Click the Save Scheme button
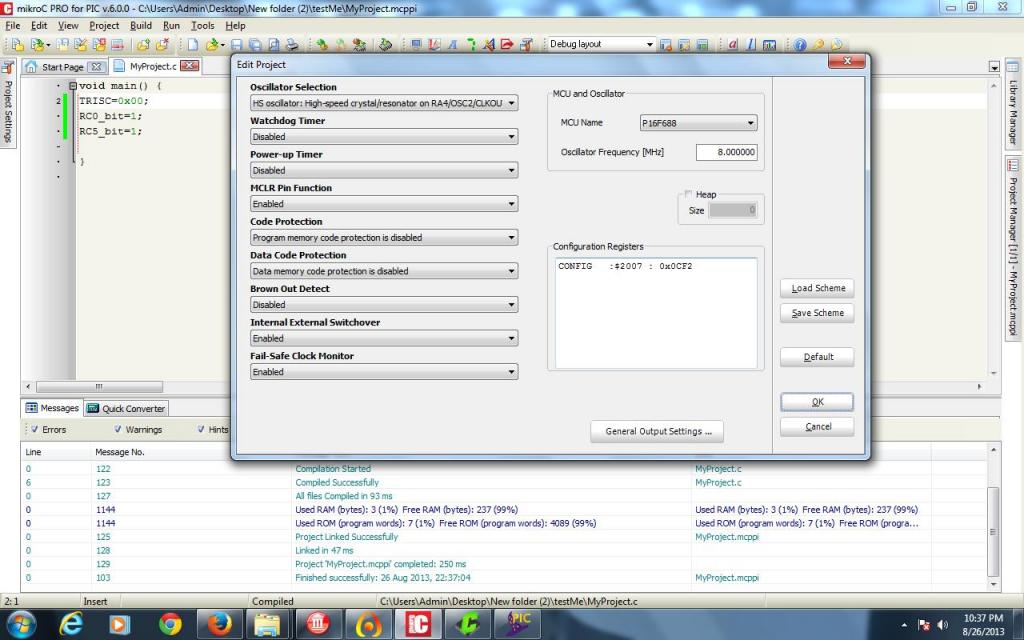The height and width of the screenshot is (640, 1024). tap(817, 313)
